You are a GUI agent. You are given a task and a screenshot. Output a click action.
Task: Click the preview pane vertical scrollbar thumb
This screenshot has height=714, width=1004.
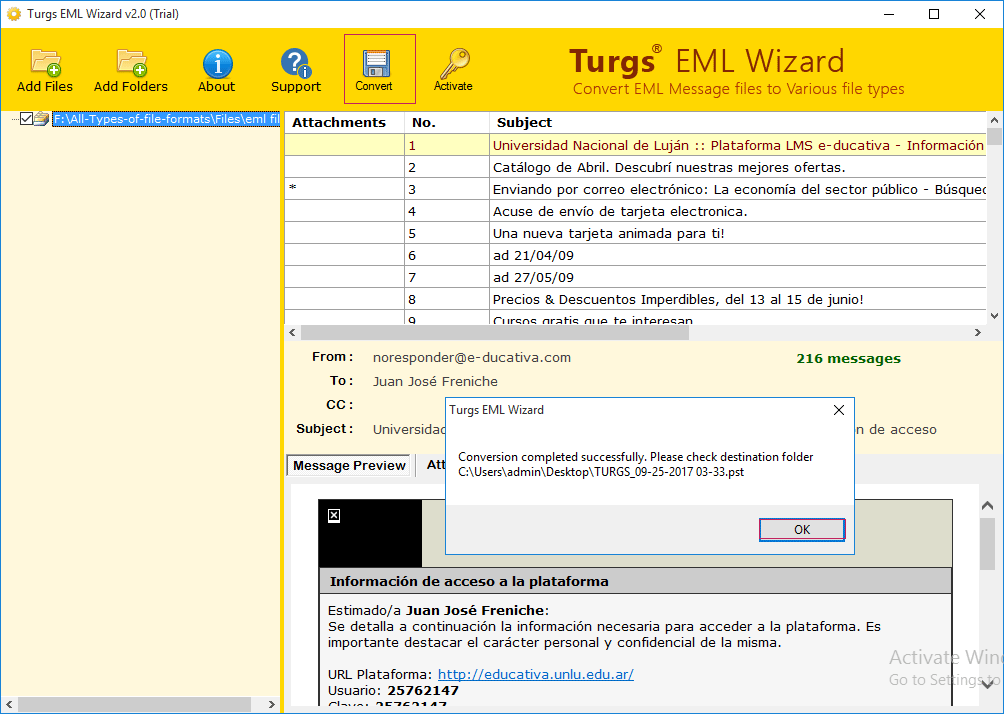[987, 543]
